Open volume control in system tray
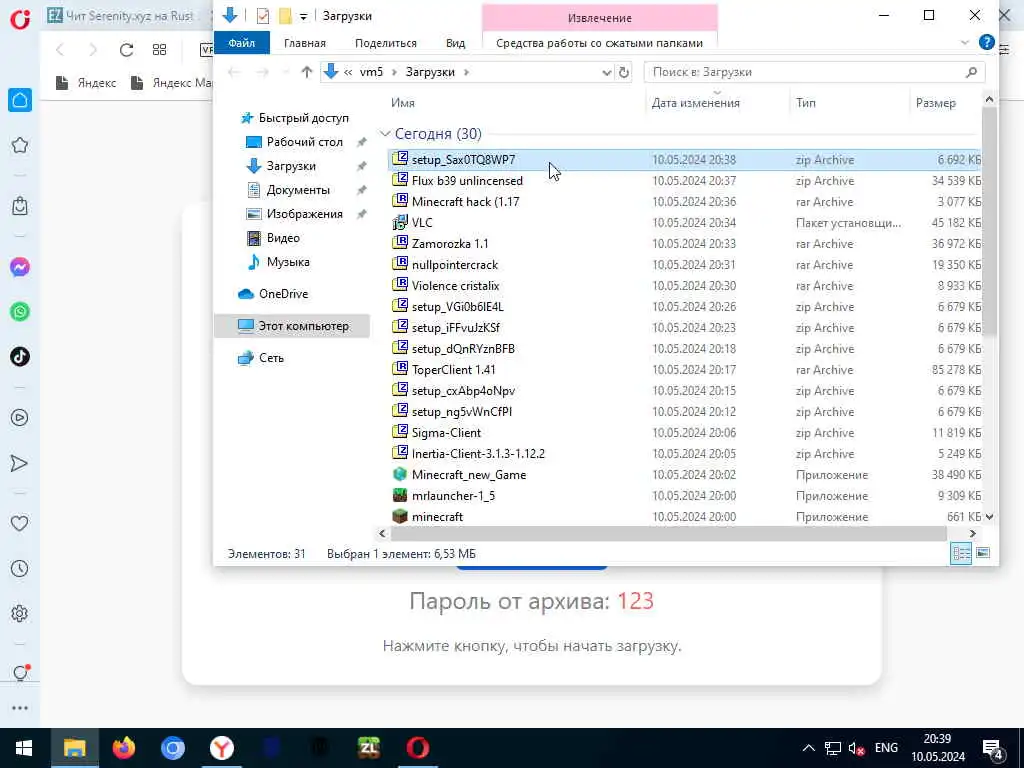Screen dimensions: 1024x768 pos(856,748)
